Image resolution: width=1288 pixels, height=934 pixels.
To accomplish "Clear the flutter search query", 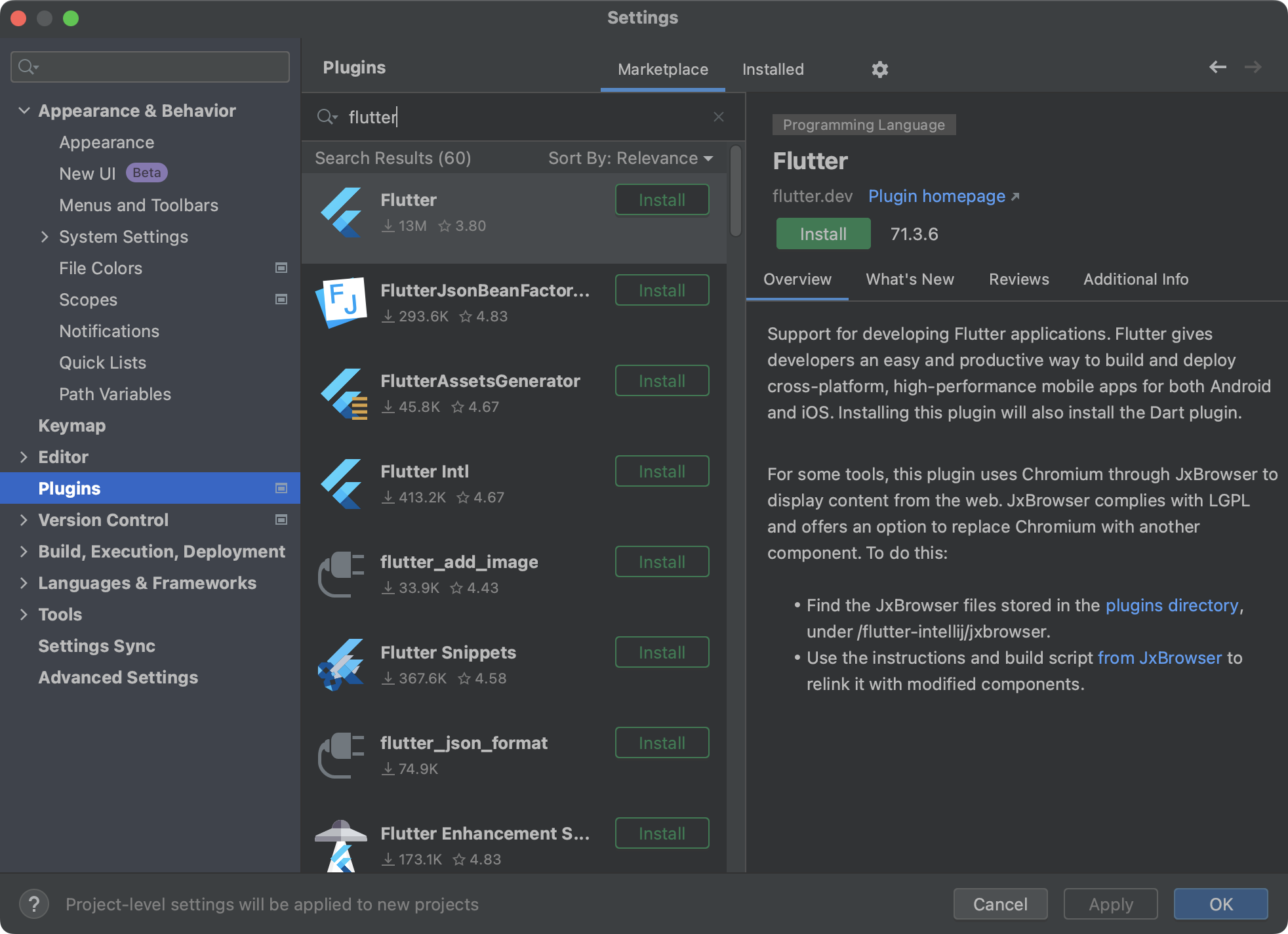I will click(719, 117).
